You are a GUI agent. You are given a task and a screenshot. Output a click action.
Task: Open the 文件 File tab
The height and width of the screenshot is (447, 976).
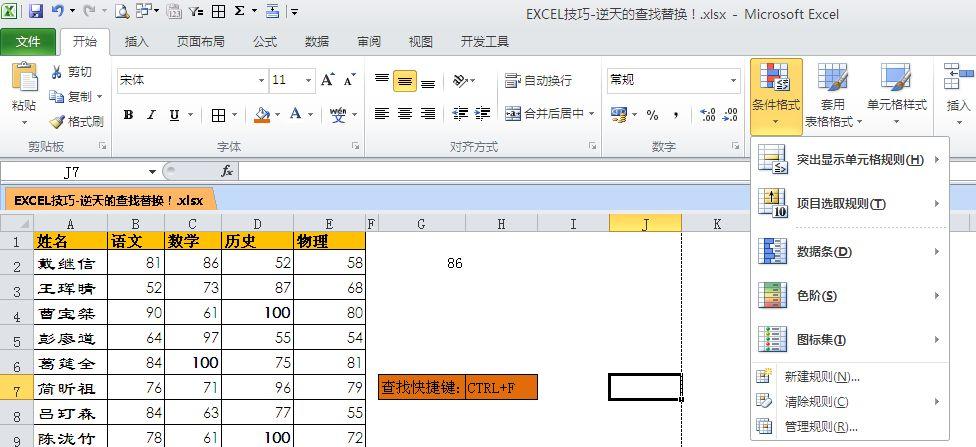point(29,42)
